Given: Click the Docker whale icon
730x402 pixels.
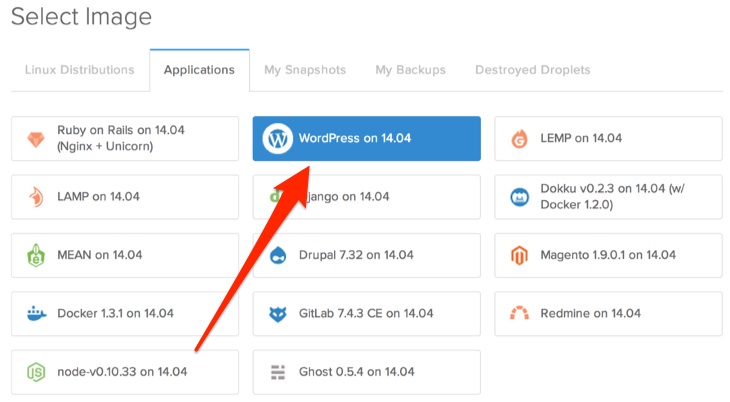Looking at the screenshot, I should pos(36,313).
